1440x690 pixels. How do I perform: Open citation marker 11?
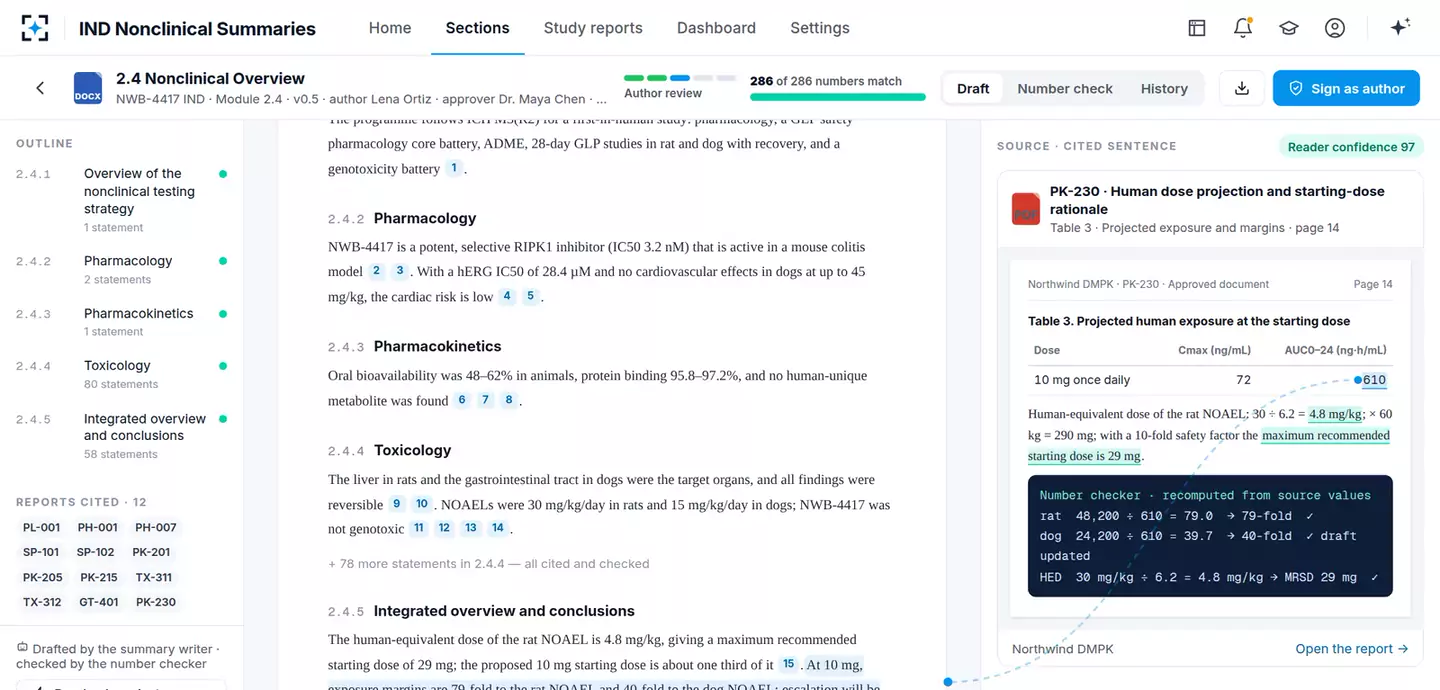[419, 528]
